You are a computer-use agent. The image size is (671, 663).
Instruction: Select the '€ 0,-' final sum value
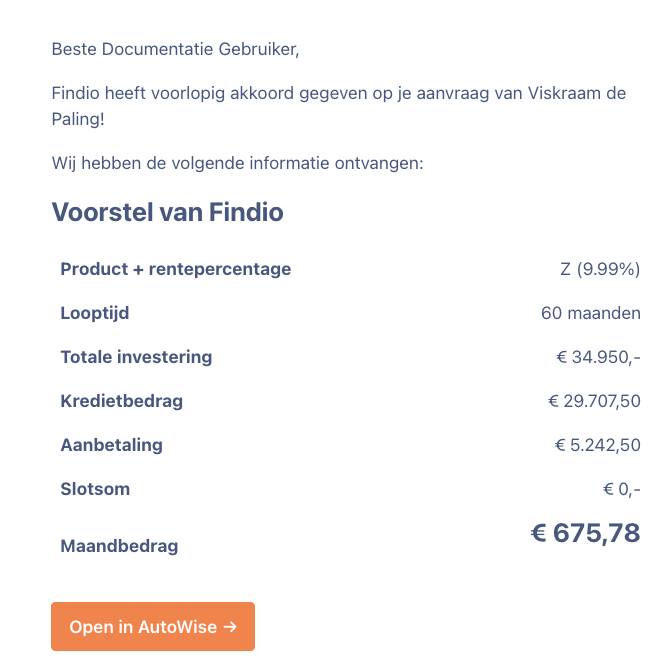pyautogui.click(x=621, y=489)
